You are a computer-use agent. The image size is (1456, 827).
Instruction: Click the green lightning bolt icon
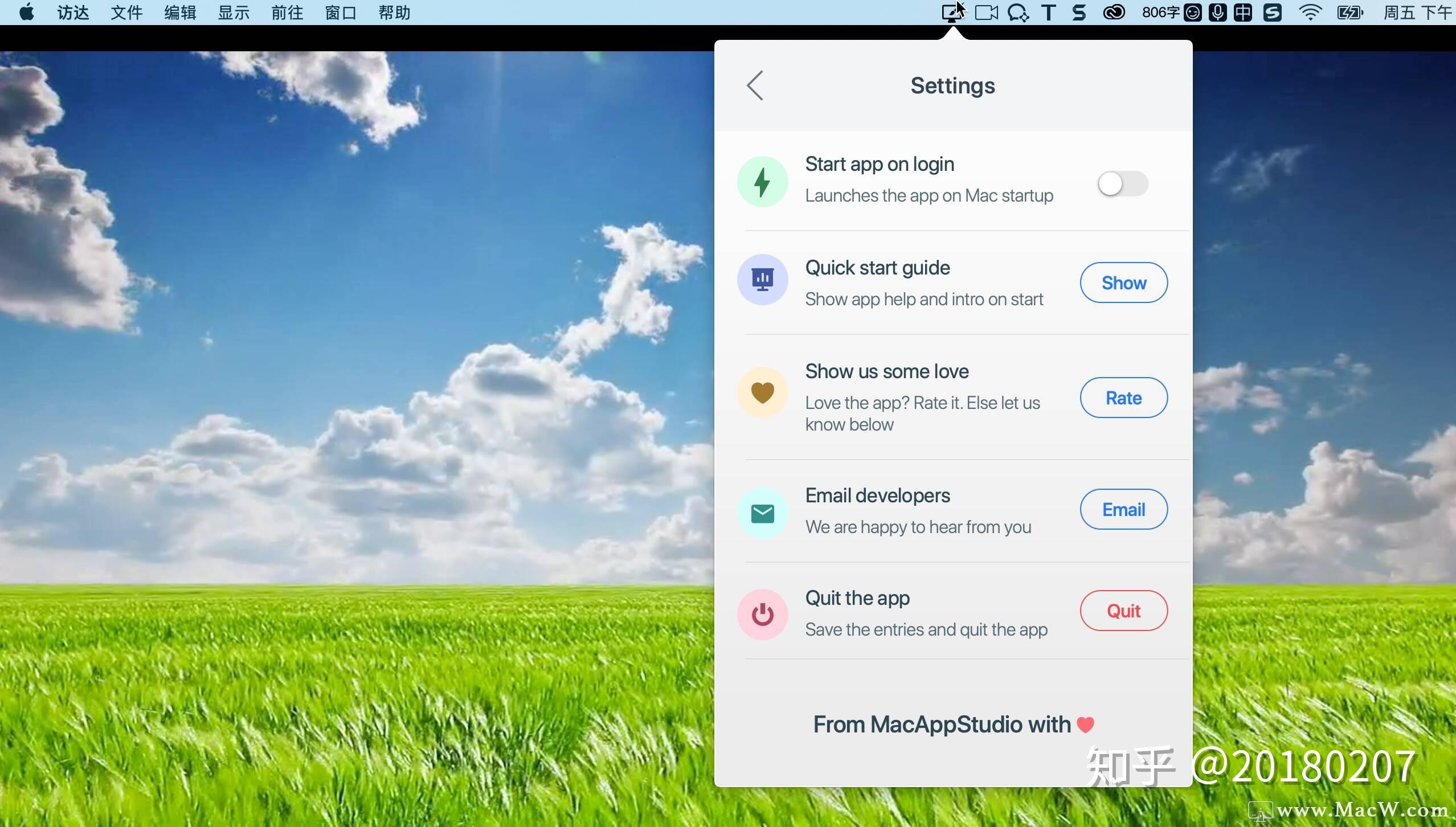click(762, 181)
